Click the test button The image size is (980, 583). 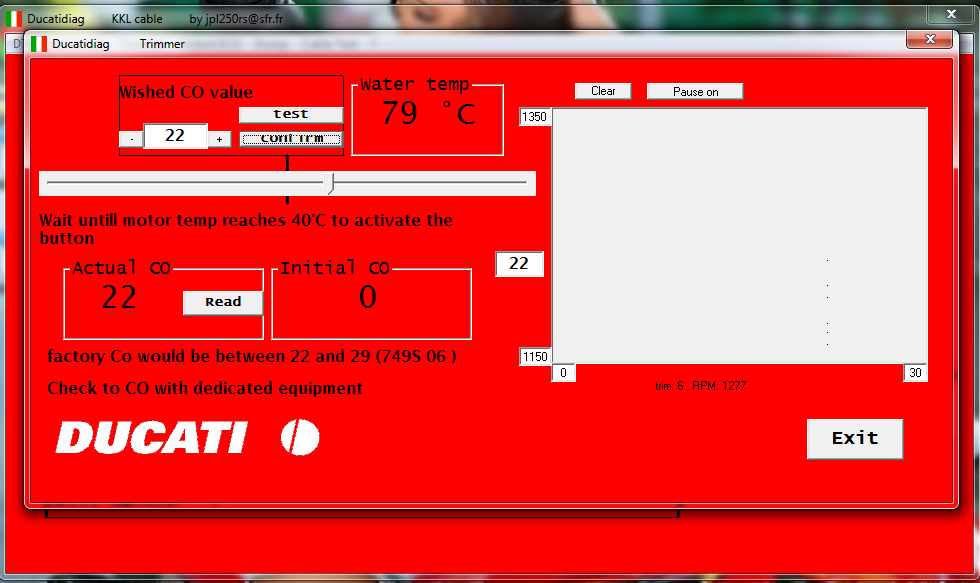[291, 114]
